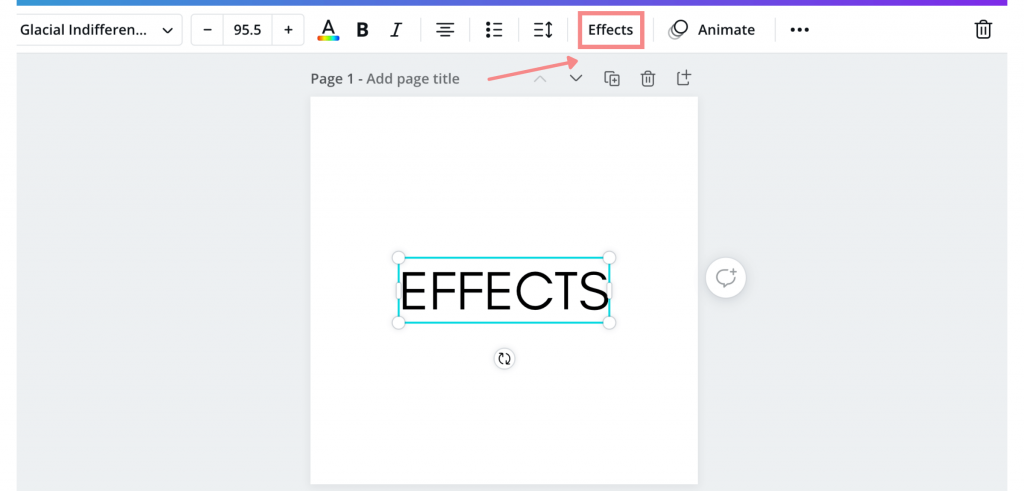Open the three-dots more options menu
The height and width of the screenshot is (491, 1024).
tap(799, 30)
